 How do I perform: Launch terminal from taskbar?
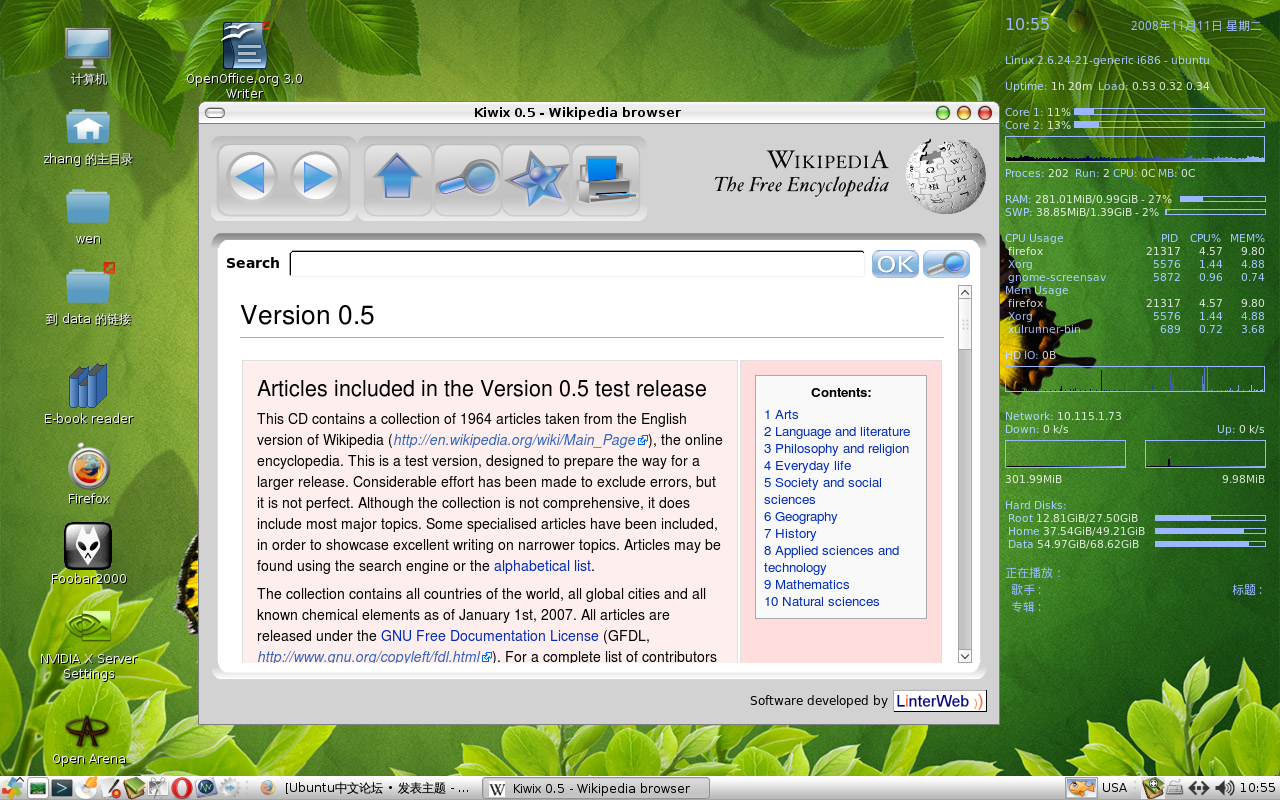[62, 788]
